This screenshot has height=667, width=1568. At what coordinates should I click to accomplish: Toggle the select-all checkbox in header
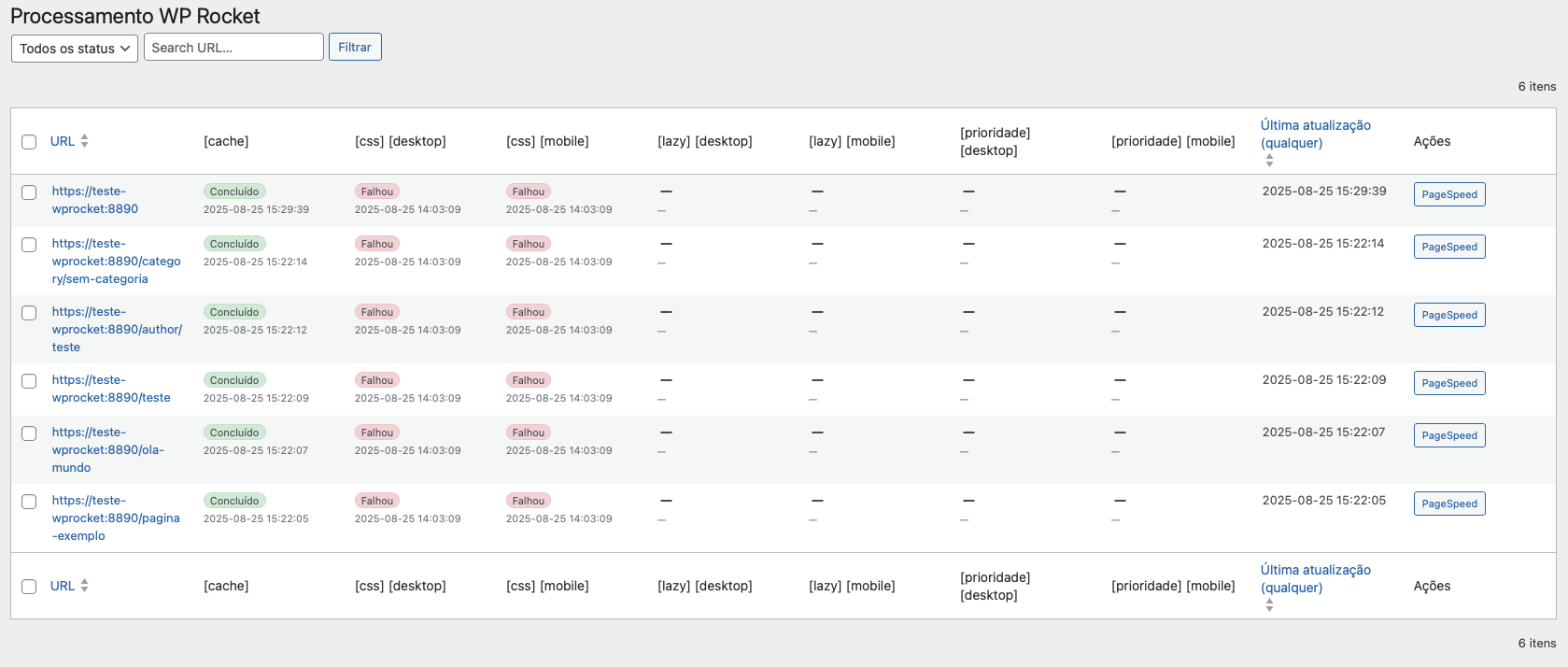29,142
